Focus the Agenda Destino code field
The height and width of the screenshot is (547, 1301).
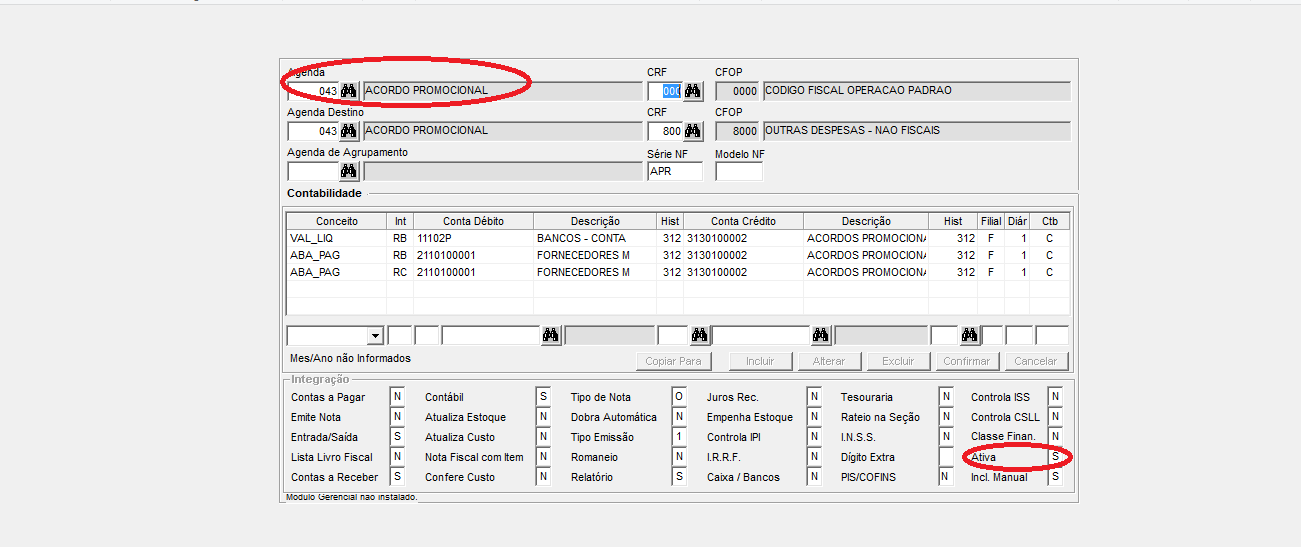tap(313, 131)
